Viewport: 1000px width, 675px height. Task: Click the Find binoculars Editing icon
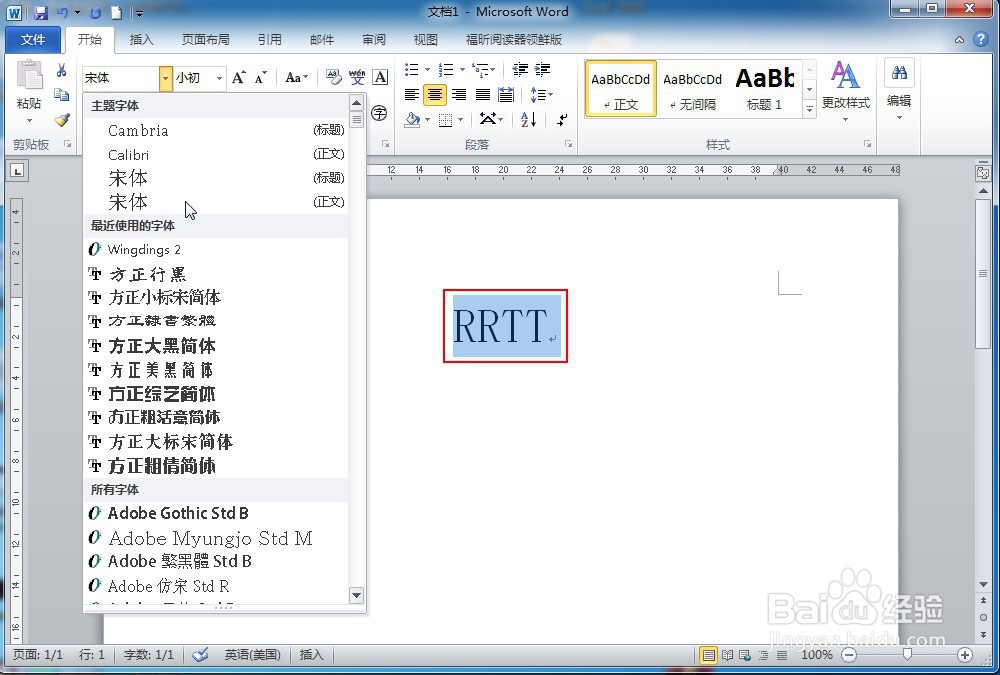pos(899,72)
